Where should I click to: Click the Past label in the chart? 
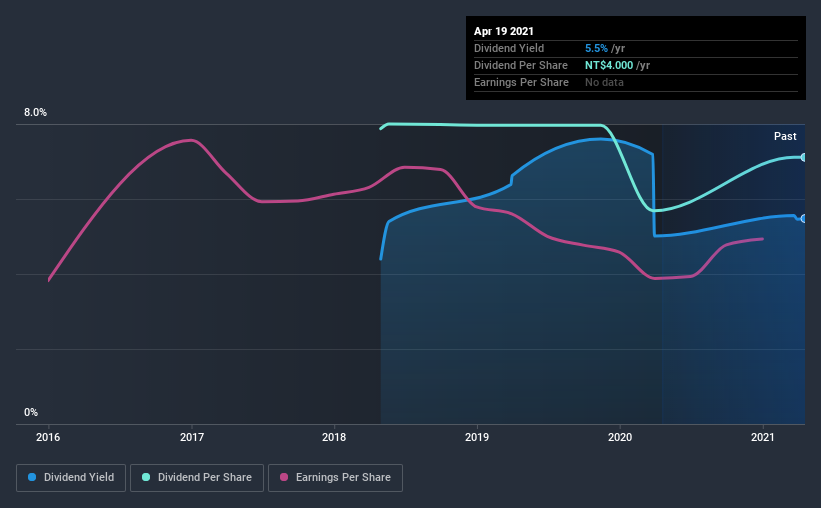point(785,136)
